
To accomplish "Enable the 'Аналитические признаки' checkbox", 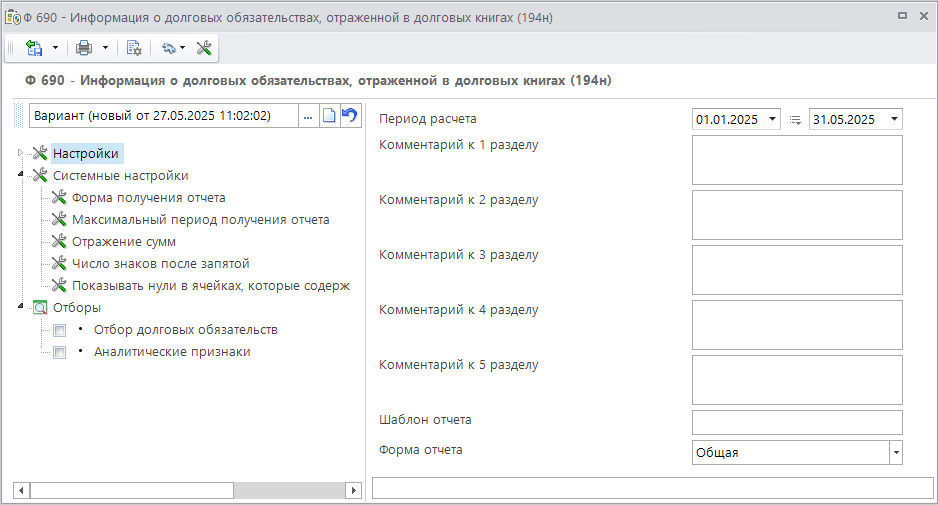I will point(60,352).
